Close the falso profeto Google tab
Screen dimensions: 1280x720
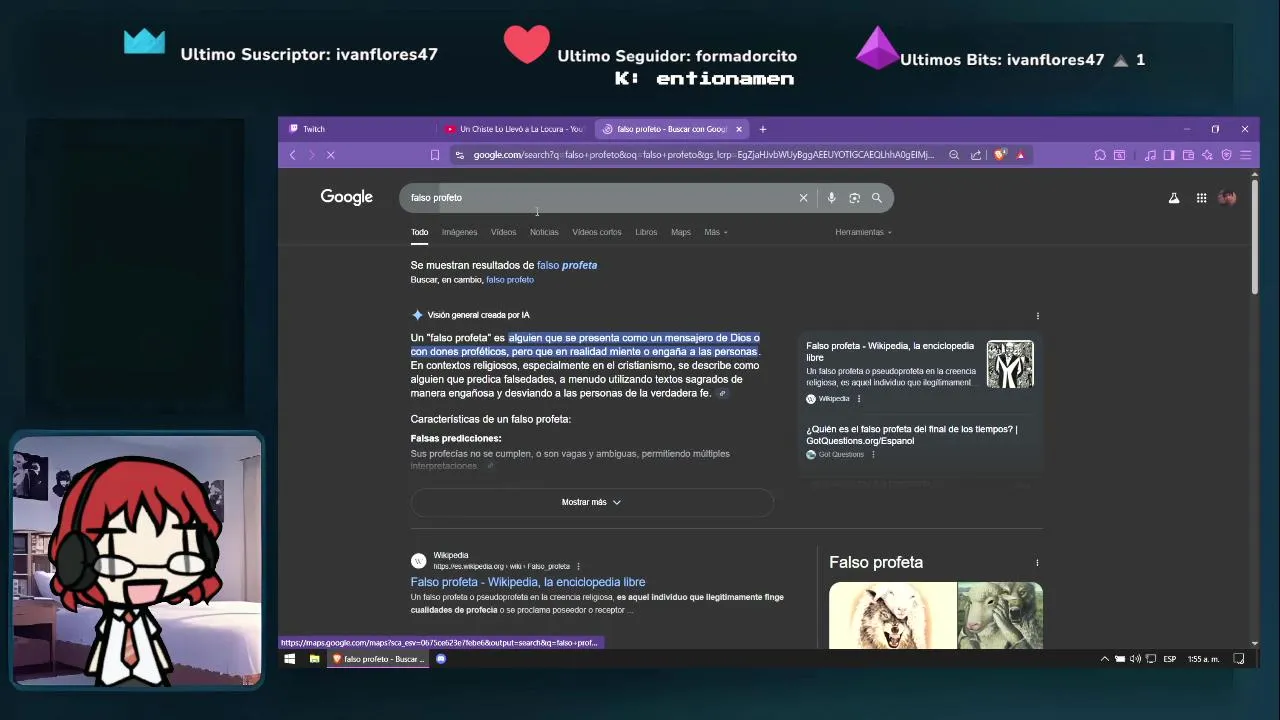point(739,129)
